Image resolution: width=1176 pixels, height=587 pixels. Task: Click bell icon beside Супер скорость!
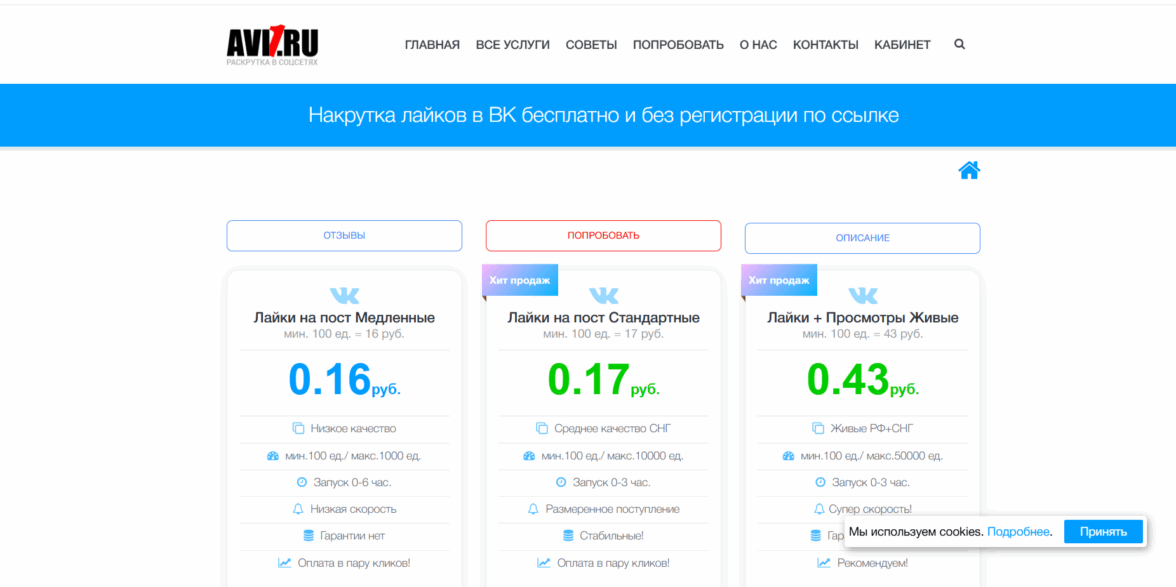click(x=819, y=509)
